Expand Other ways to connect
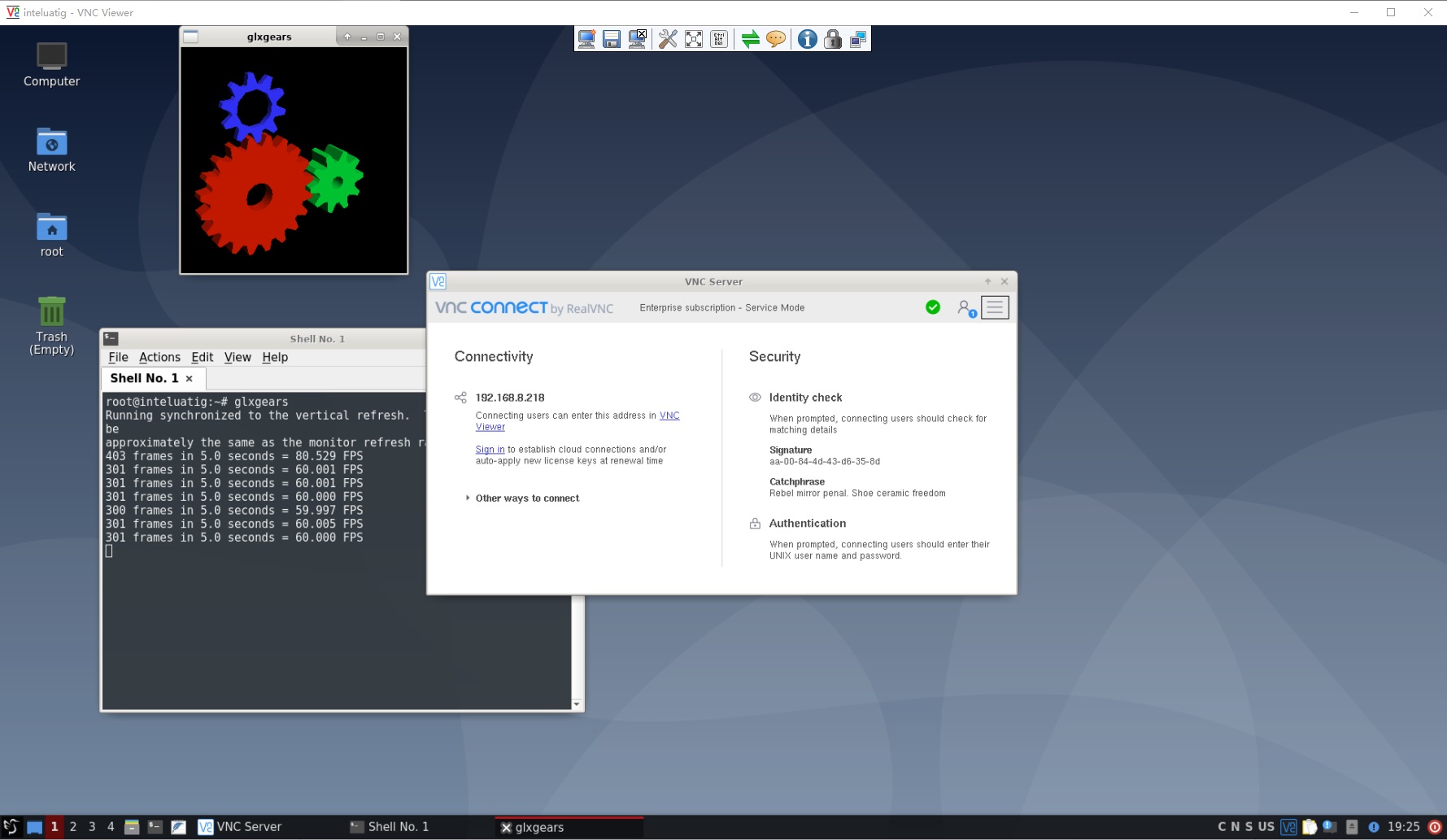The image size is (1447, 840). (522, 498)
